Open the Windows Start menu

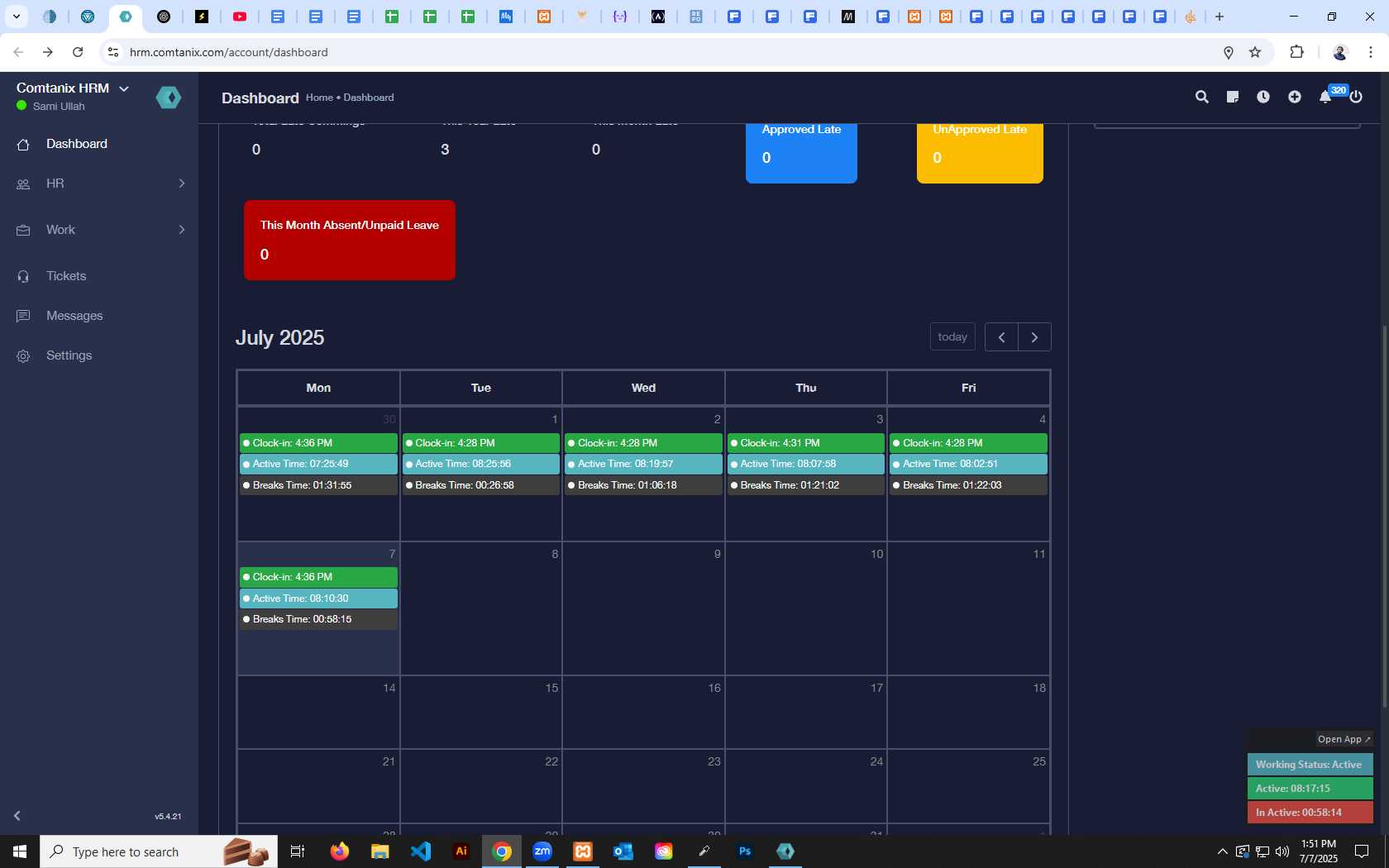point(20,851)
